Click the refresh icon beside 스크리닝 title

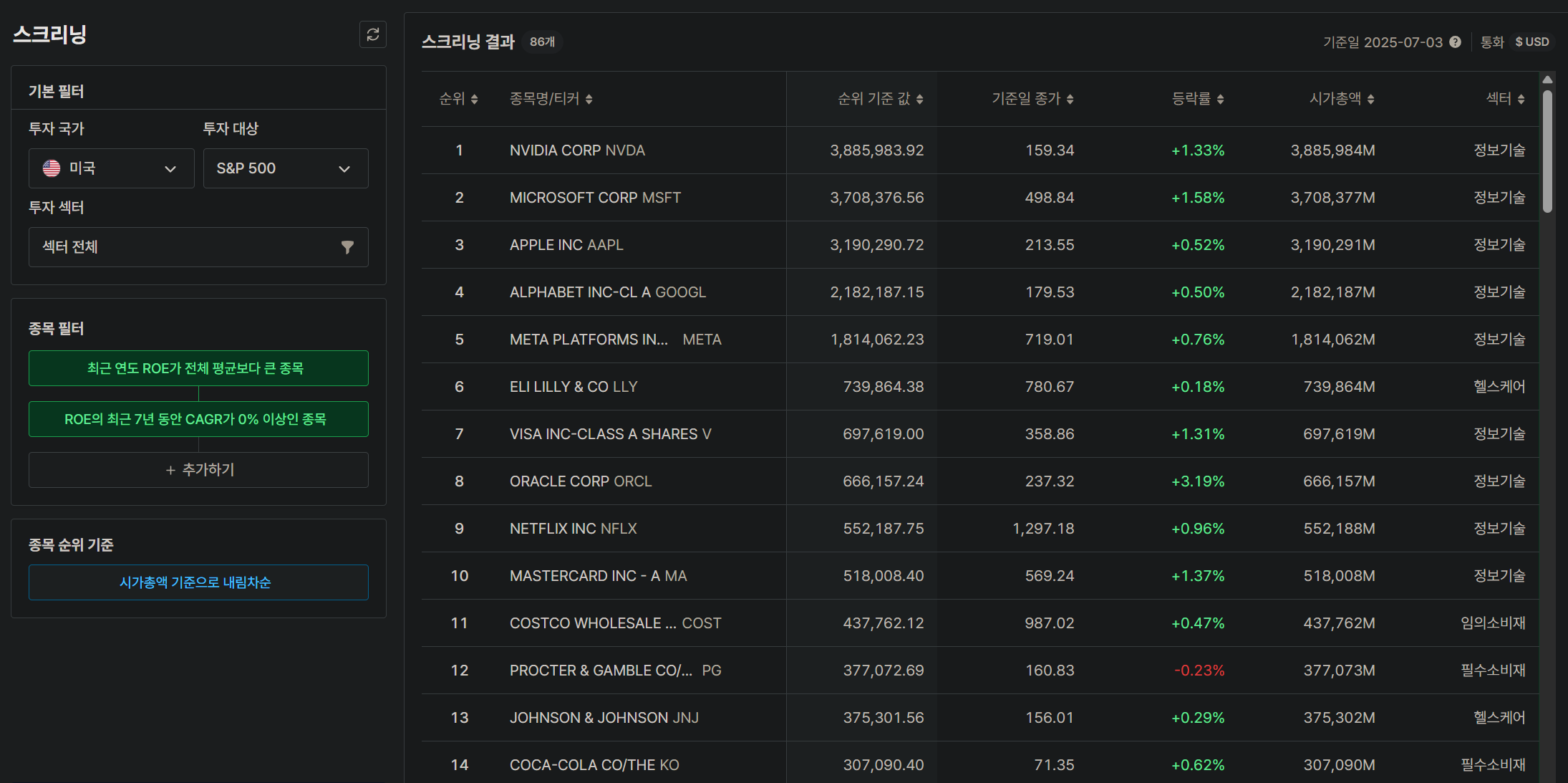point(373,34)
